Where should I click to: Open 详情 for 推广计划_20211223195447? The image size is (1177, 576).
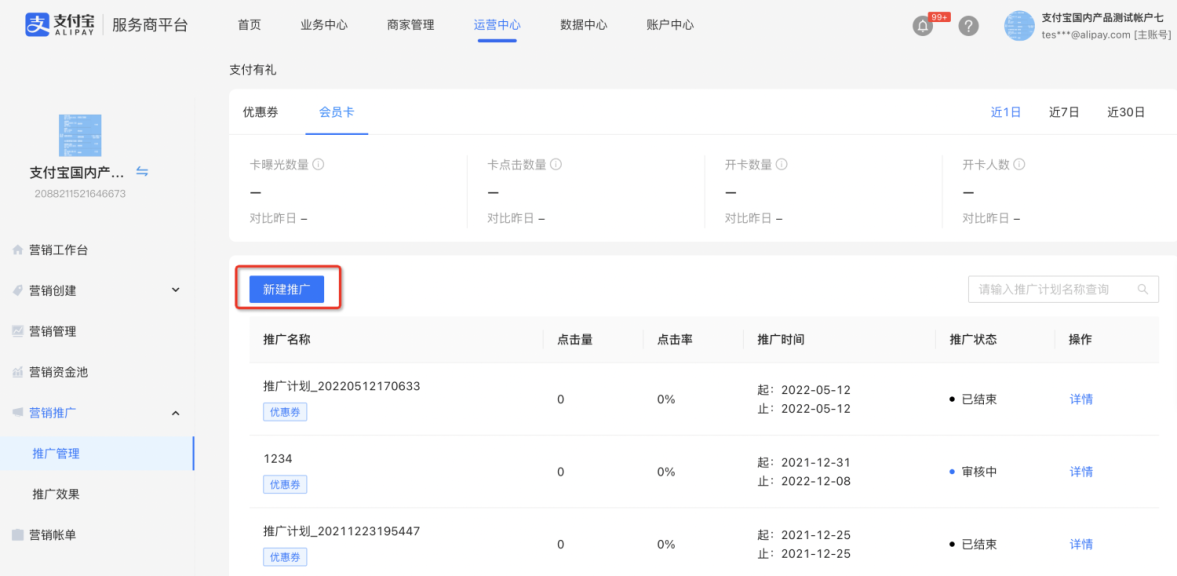(1081, 544)
